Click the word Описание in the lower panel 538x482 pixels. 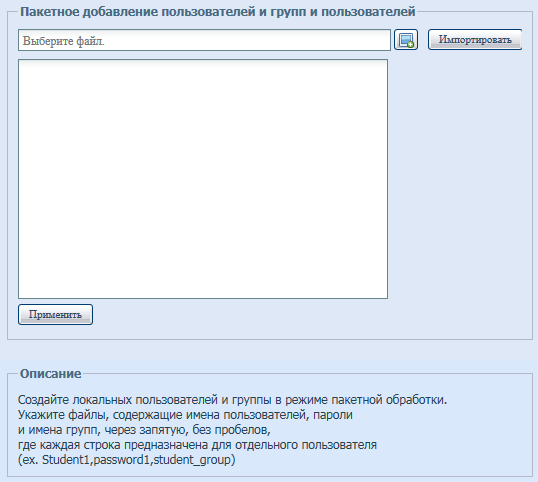(50, 373)
